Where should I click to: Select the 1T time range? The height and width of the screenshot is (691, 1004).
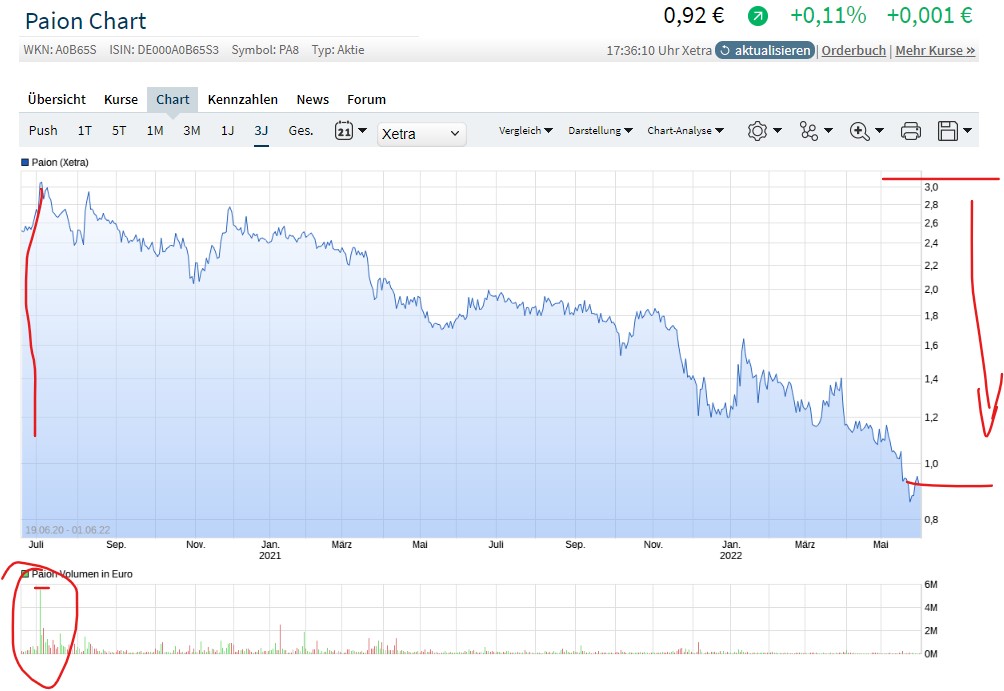click(x=85, y=131)
